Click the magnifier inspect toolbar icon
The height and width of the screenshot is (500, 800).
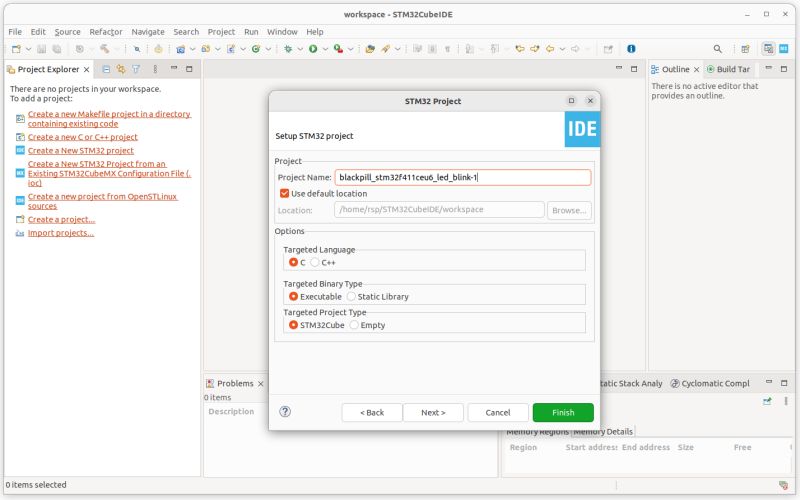coord(137,49)
